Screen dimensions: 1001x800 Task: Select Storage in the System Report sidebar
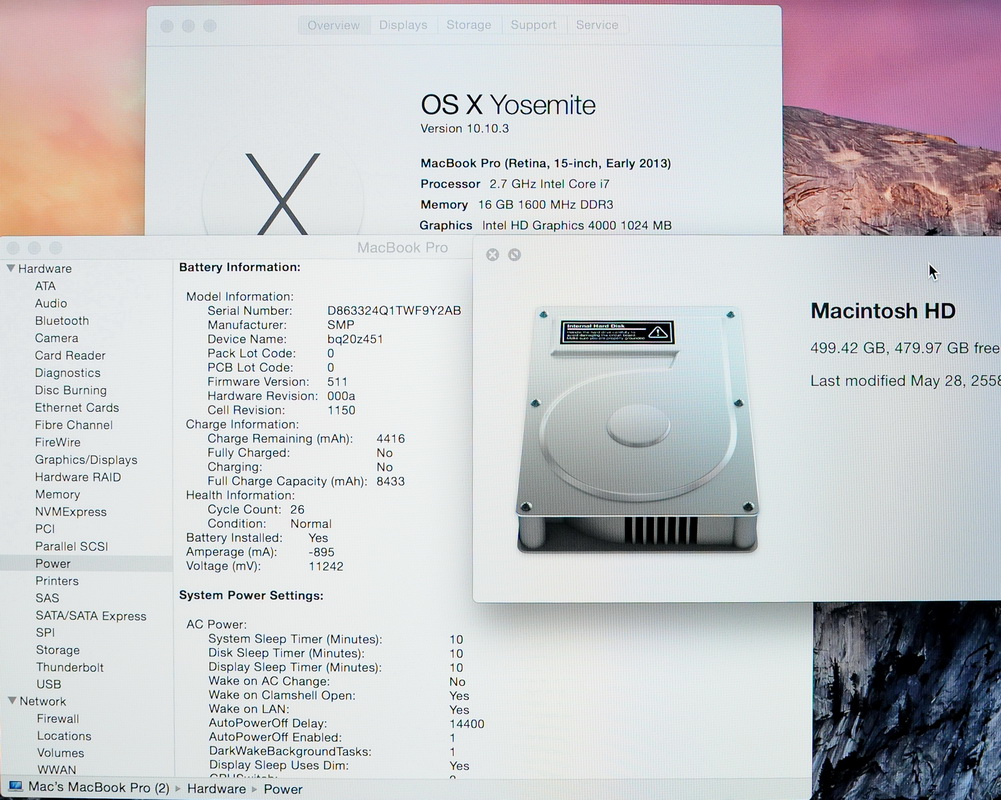click(57, 650)
